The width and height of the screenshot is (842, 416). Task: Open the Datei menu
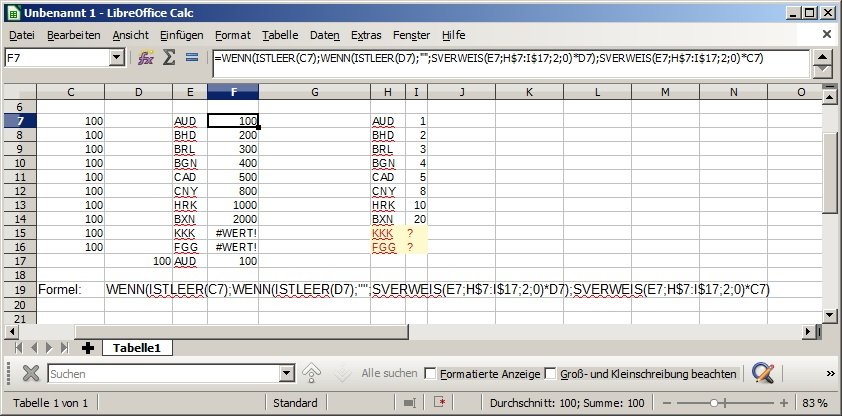(x=22, y=35)
